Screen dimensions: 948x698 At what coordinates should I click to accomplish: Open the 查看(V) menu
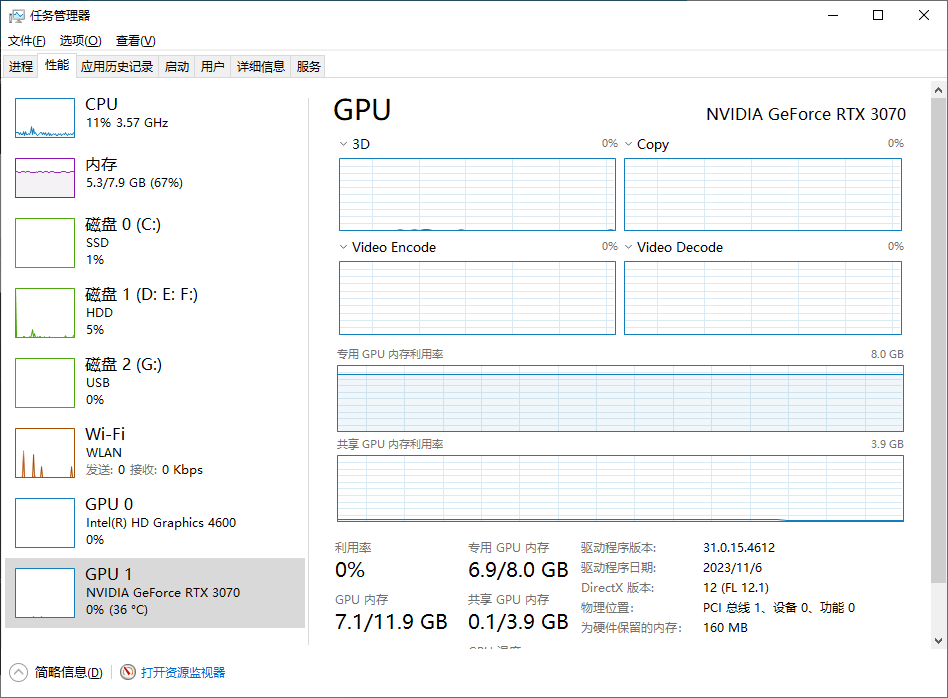tap(135, 41)
